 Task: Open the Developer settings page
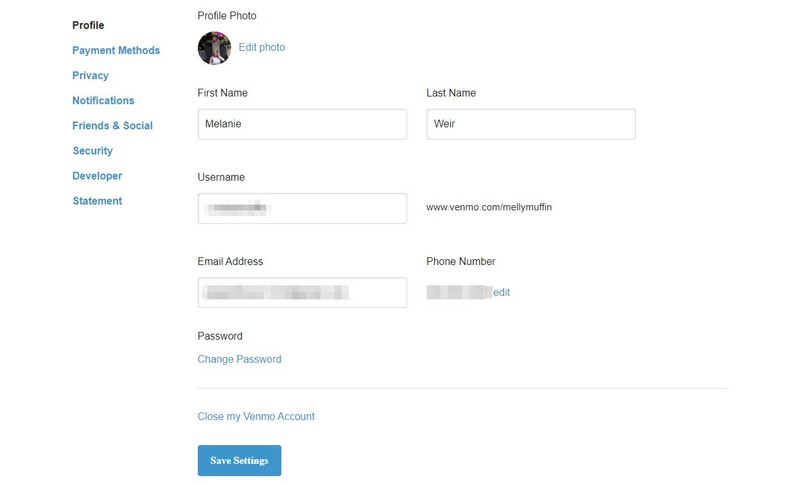click(x=97, y=176)
